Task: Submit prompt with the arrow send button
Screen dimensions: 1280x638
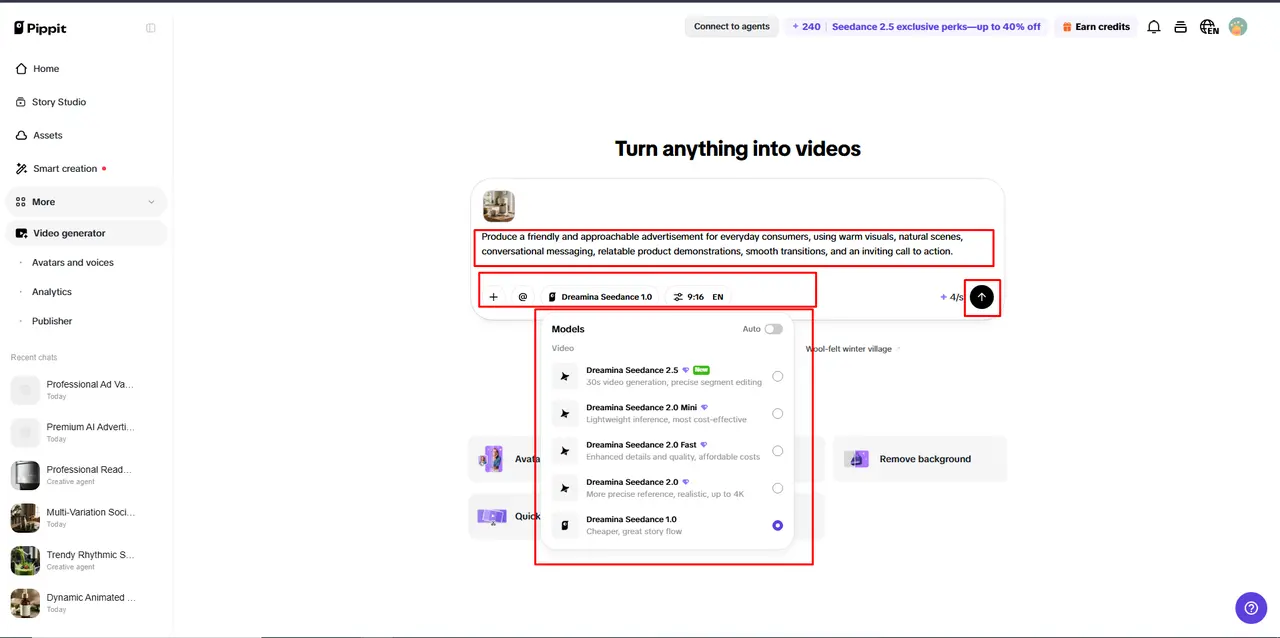Action: (982, 297)
